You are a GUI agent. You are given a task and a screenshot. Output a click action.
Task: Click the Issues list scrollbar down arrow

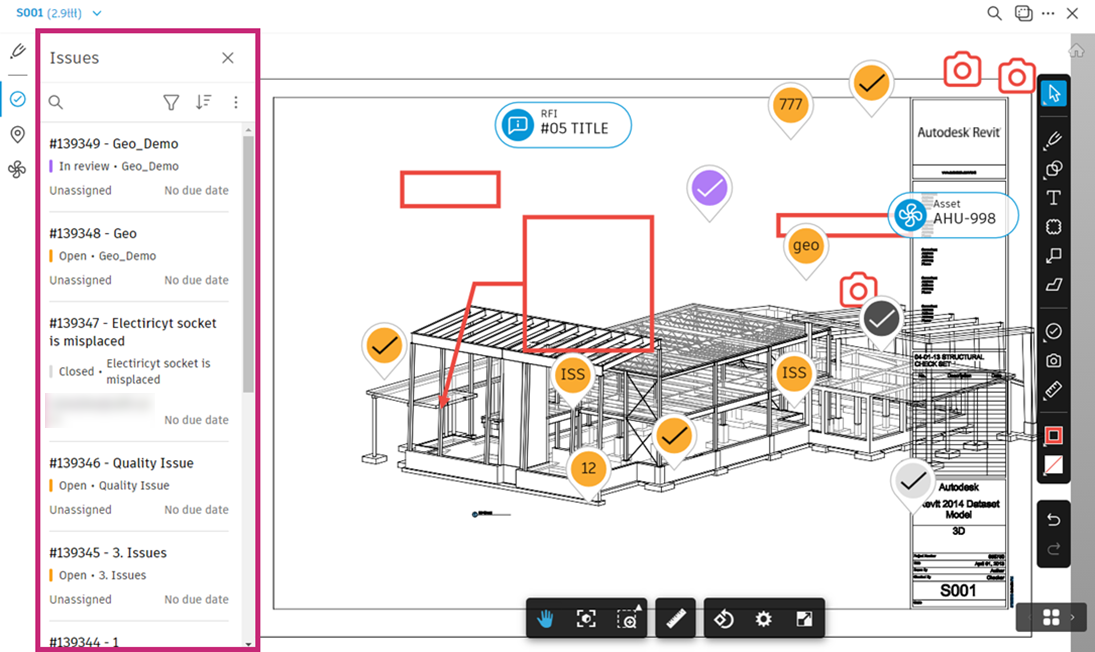point(248,644)
